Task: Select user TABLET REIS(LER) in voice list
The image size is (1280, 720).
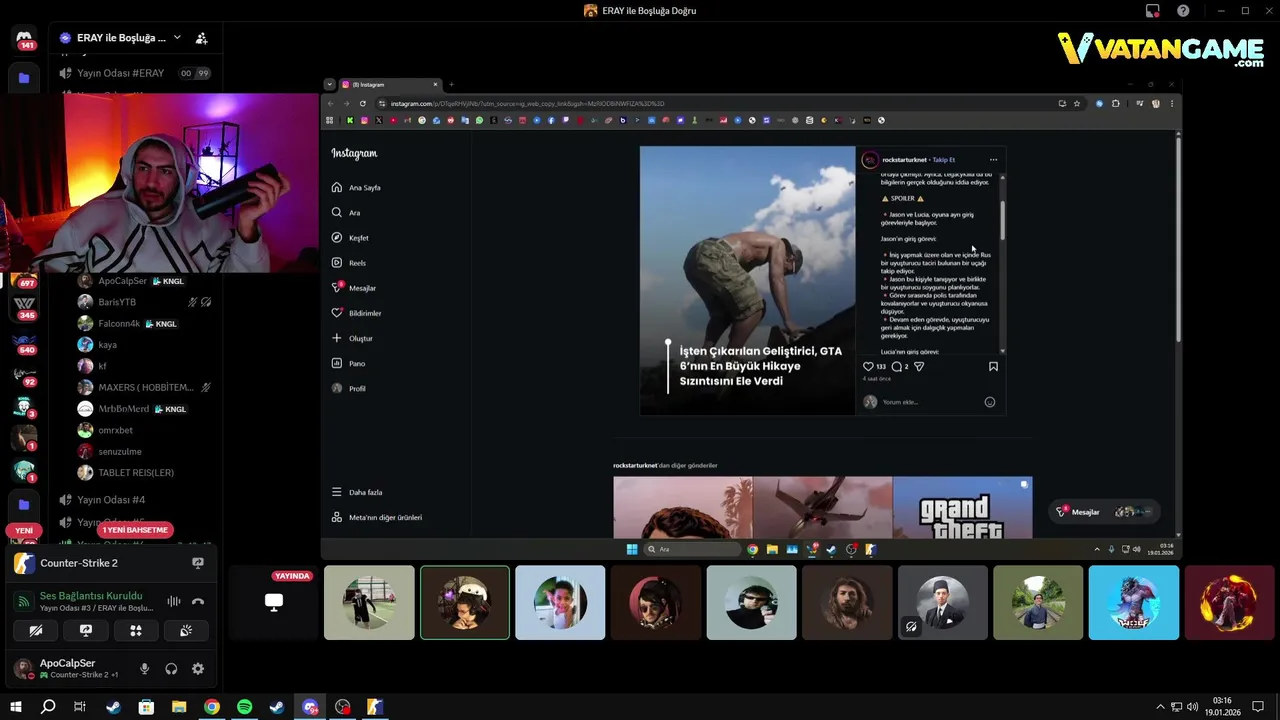Action: [x=136, y=473]
